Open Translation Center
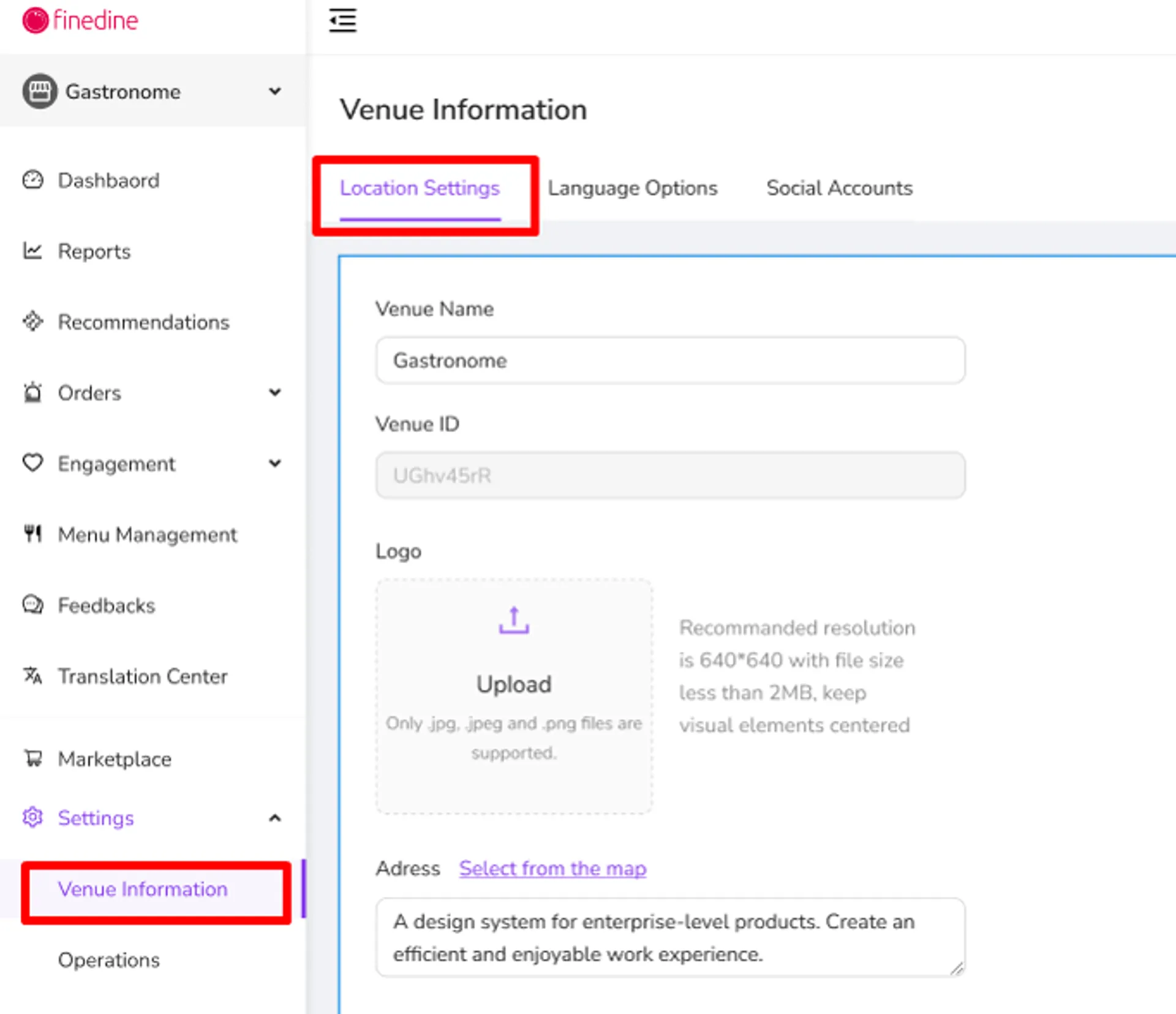Image resolution: width=1176 pixels, height=1014 pixels. coord(143,676)
